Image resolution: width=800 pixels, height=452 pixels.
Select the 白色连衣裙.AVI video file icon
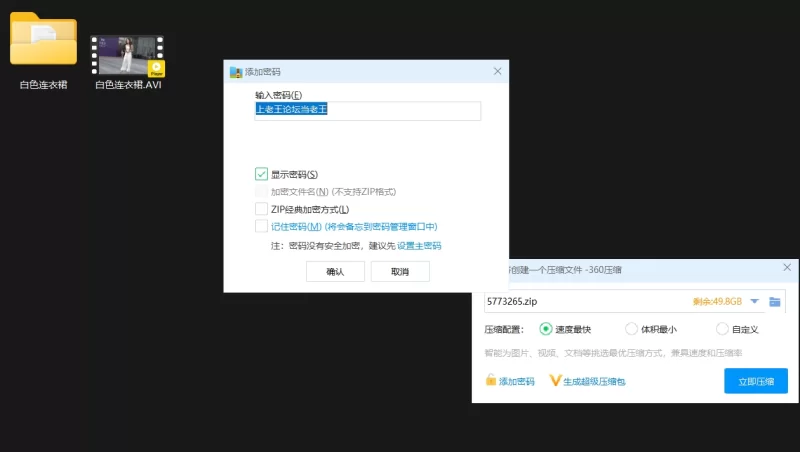pyautogui.click(x=127, y=55)
